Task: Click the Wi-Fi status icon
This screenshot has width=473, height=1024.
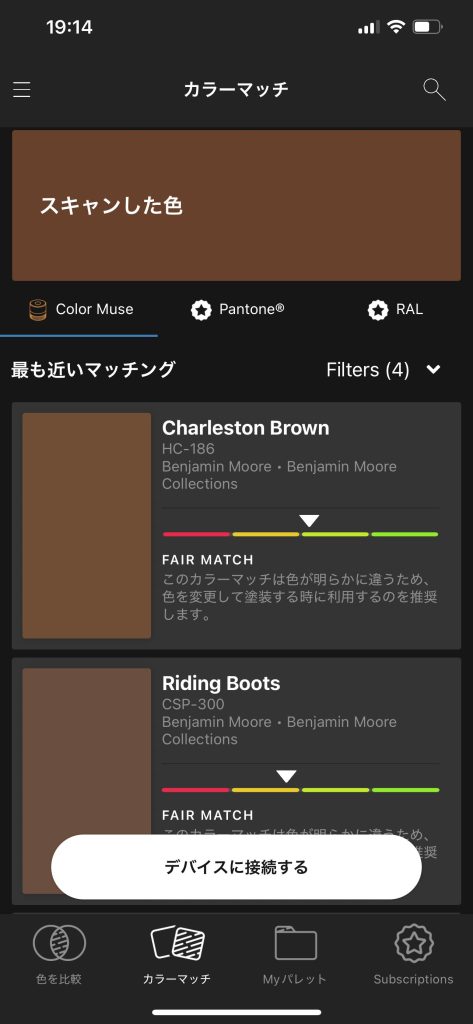Action: click(x=395, y=27)
